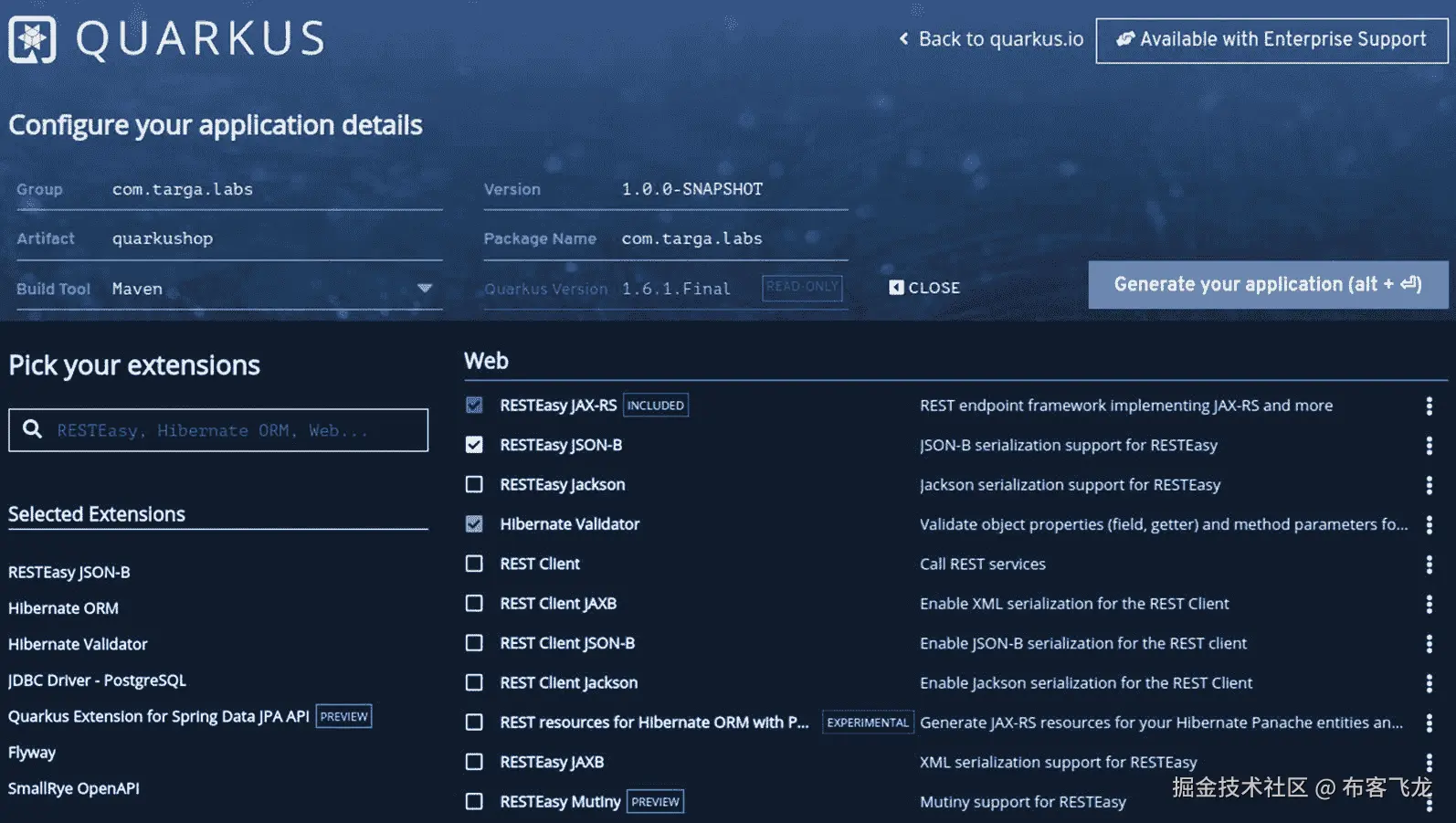The height and width of the screenshot is (823, 1456).
Task: Click Flyway in Selected Extensions
Action: (32, 753)
